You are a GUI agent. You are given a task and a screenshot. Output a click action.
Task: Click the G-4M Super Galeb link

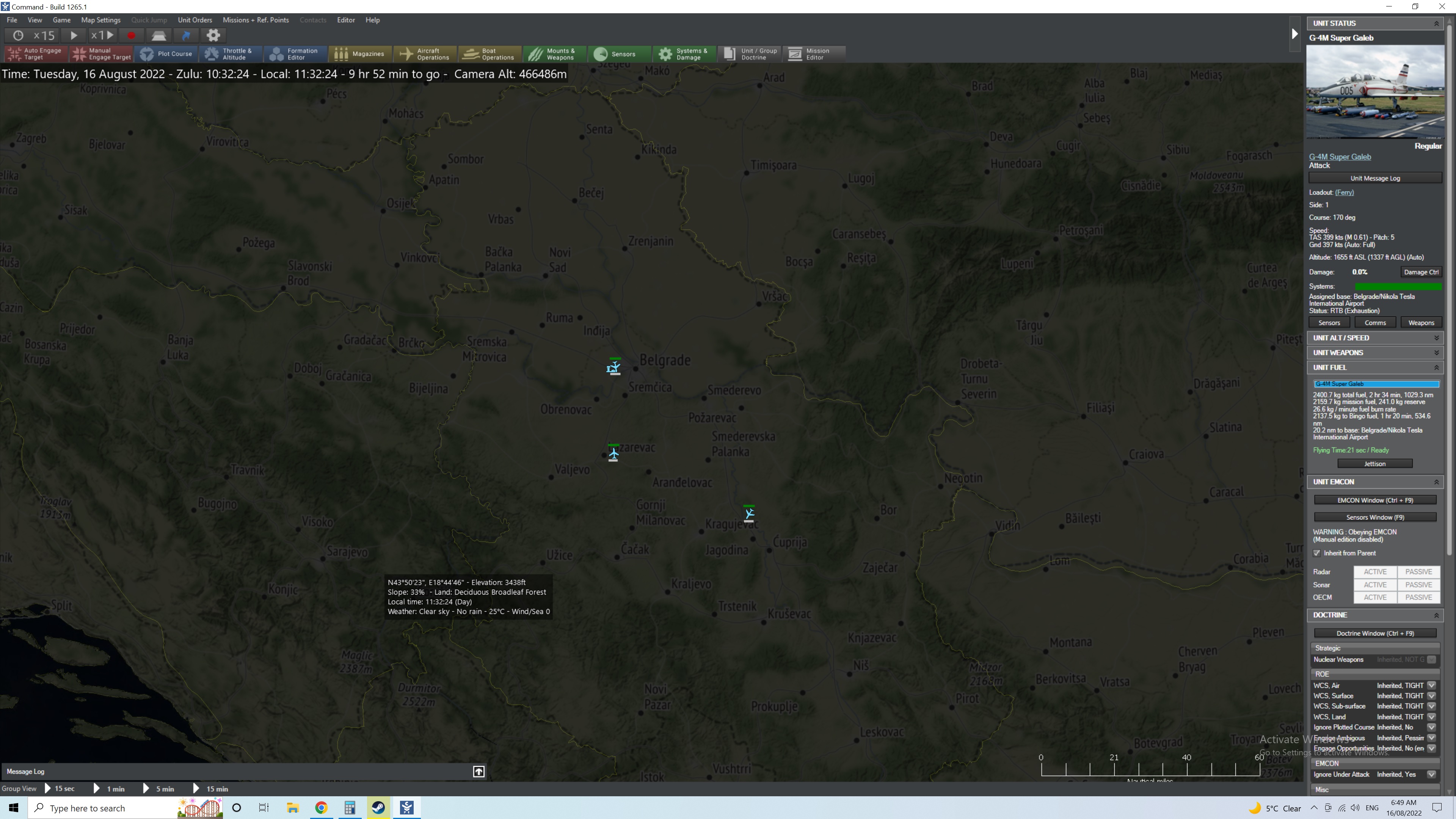(x=1340, y=157)
